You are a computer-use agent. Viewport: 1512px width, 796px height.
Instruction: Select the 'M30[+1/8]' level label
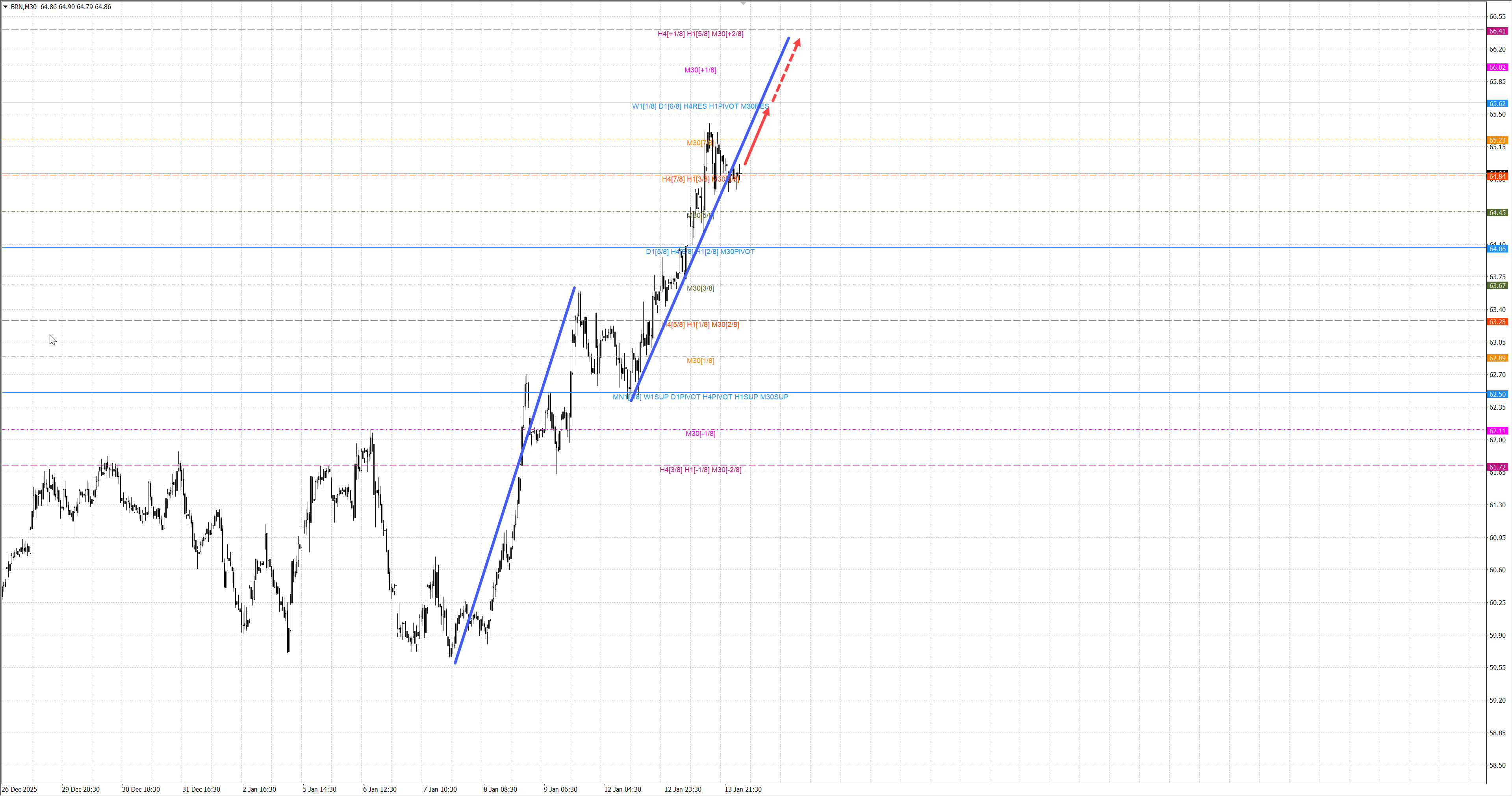(x=699, y=71)
